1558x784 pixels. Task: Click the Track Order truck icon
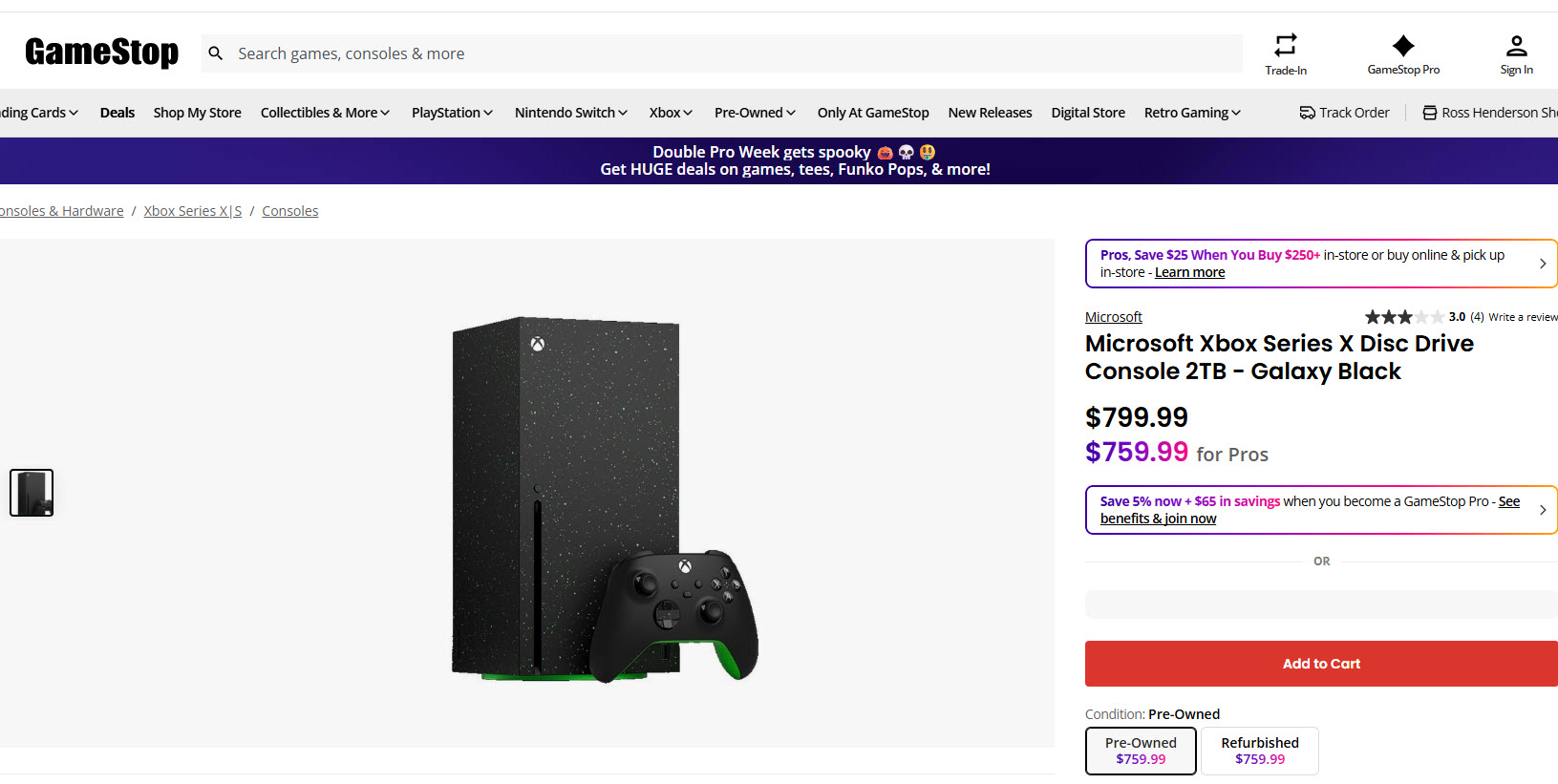1307,113
